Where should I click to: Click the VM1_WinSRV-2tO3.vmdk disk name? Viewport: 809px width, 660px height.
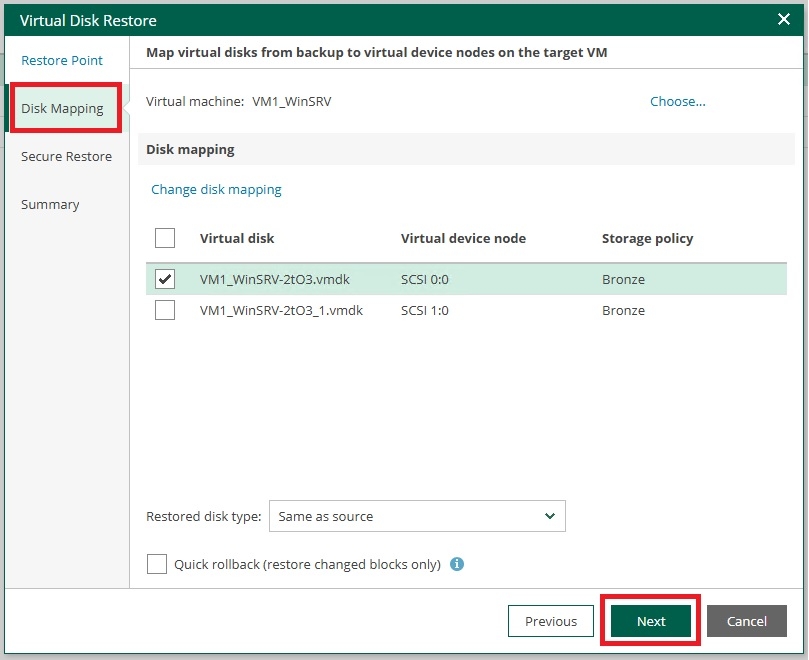[x=274, y=279]
